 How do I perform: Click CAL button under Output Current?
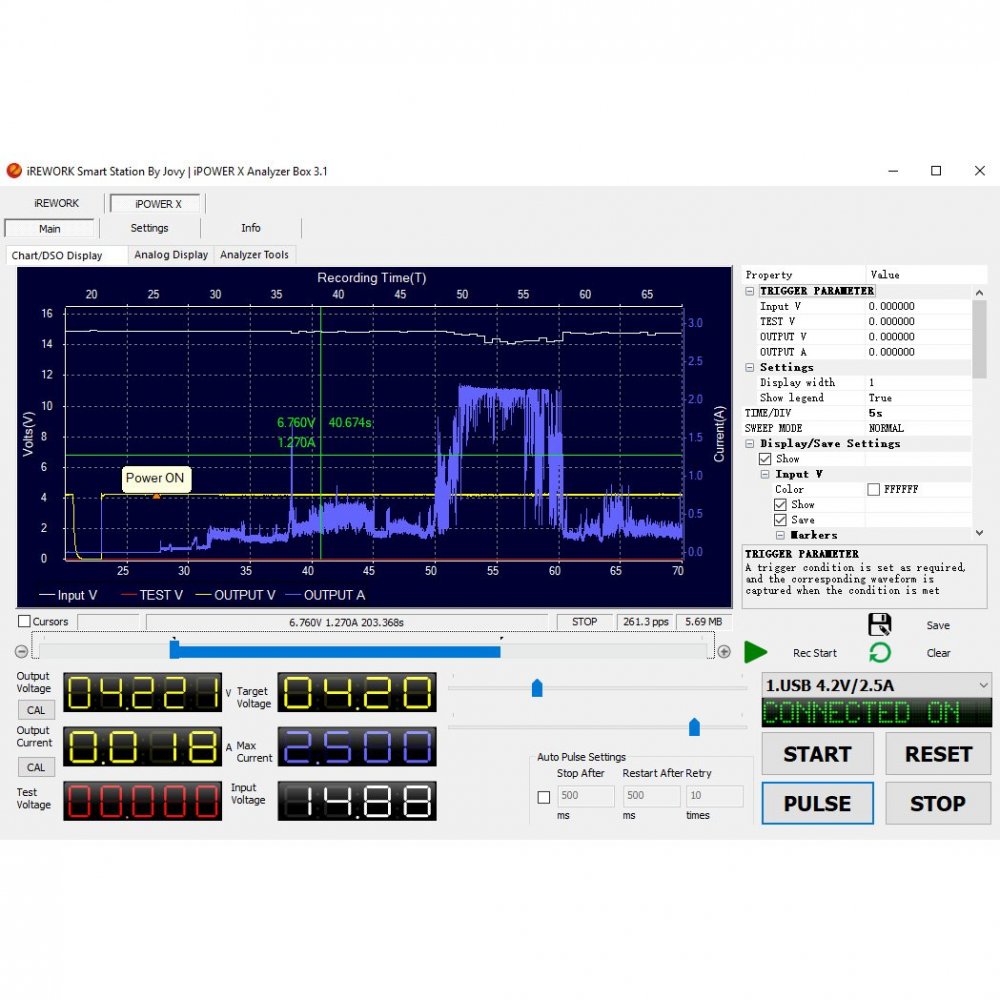click(x=36, y=767)
